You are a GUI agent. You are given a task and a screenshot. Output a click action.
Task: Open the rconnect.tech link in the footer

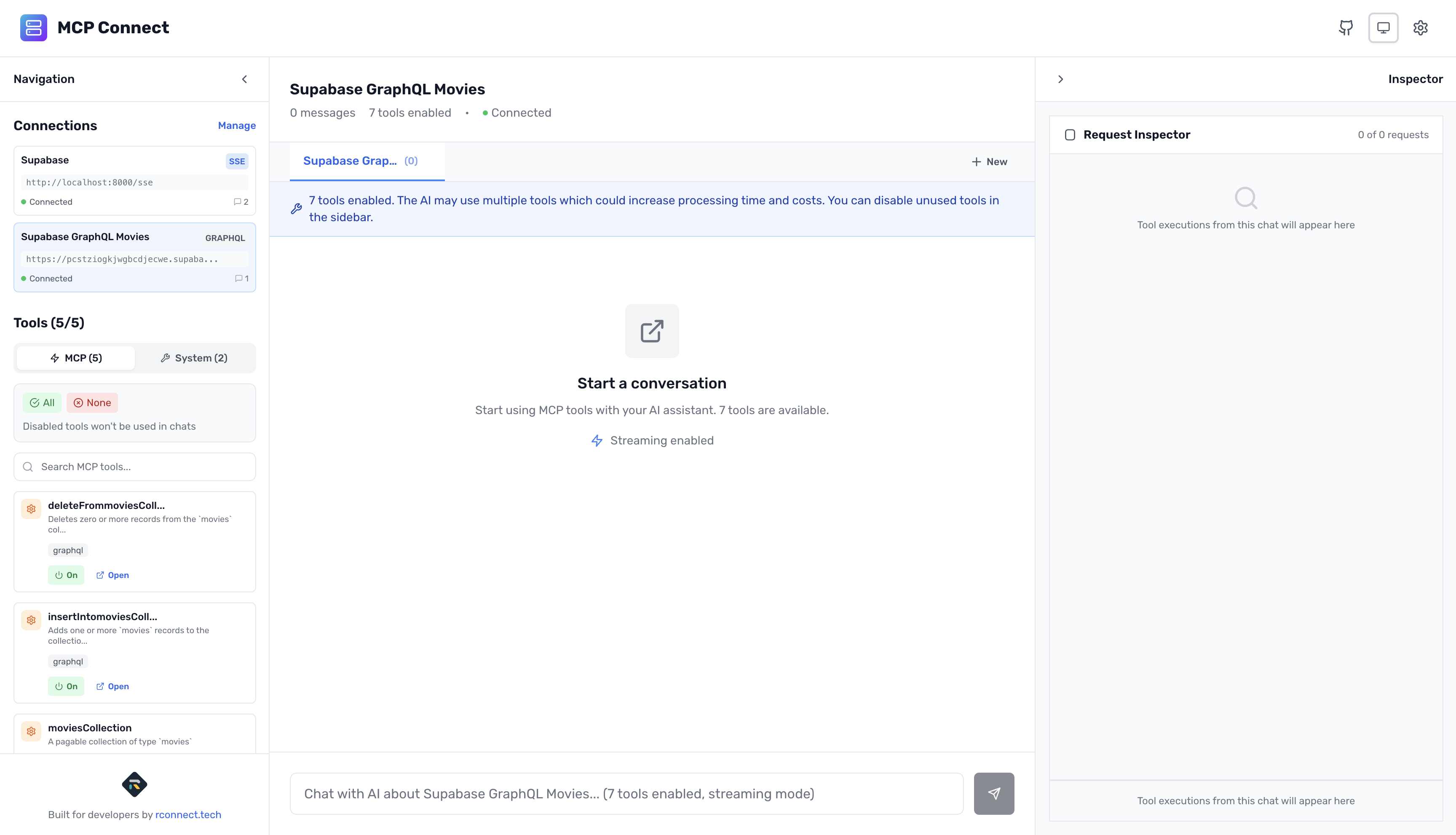tap(188, 814)
